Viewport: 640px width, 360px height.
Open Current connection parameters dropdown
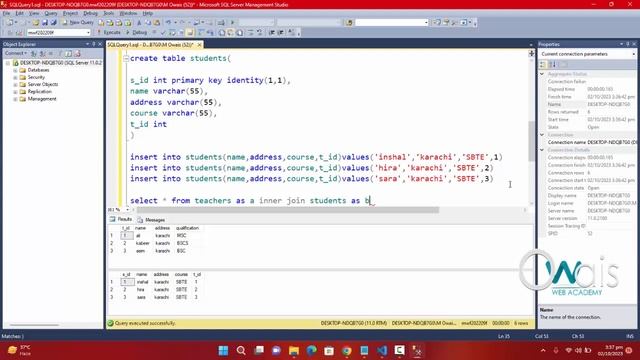633,54
